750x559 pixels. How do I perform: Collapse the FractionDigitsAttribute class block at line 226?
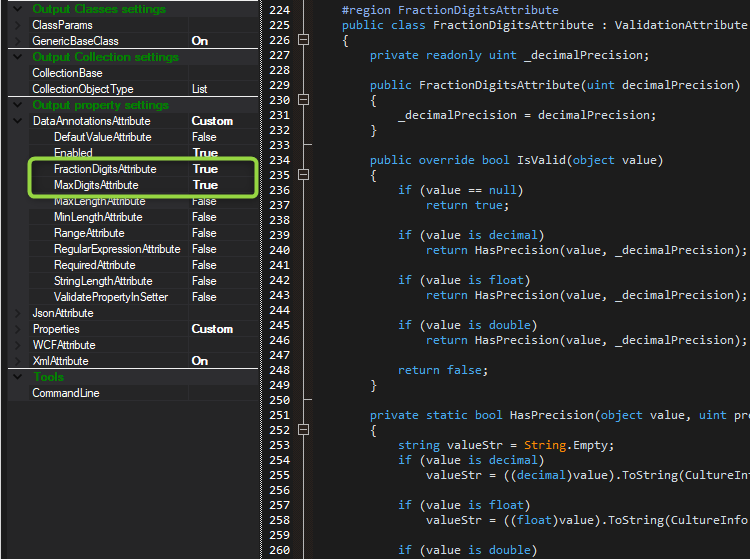click(303, 40)
